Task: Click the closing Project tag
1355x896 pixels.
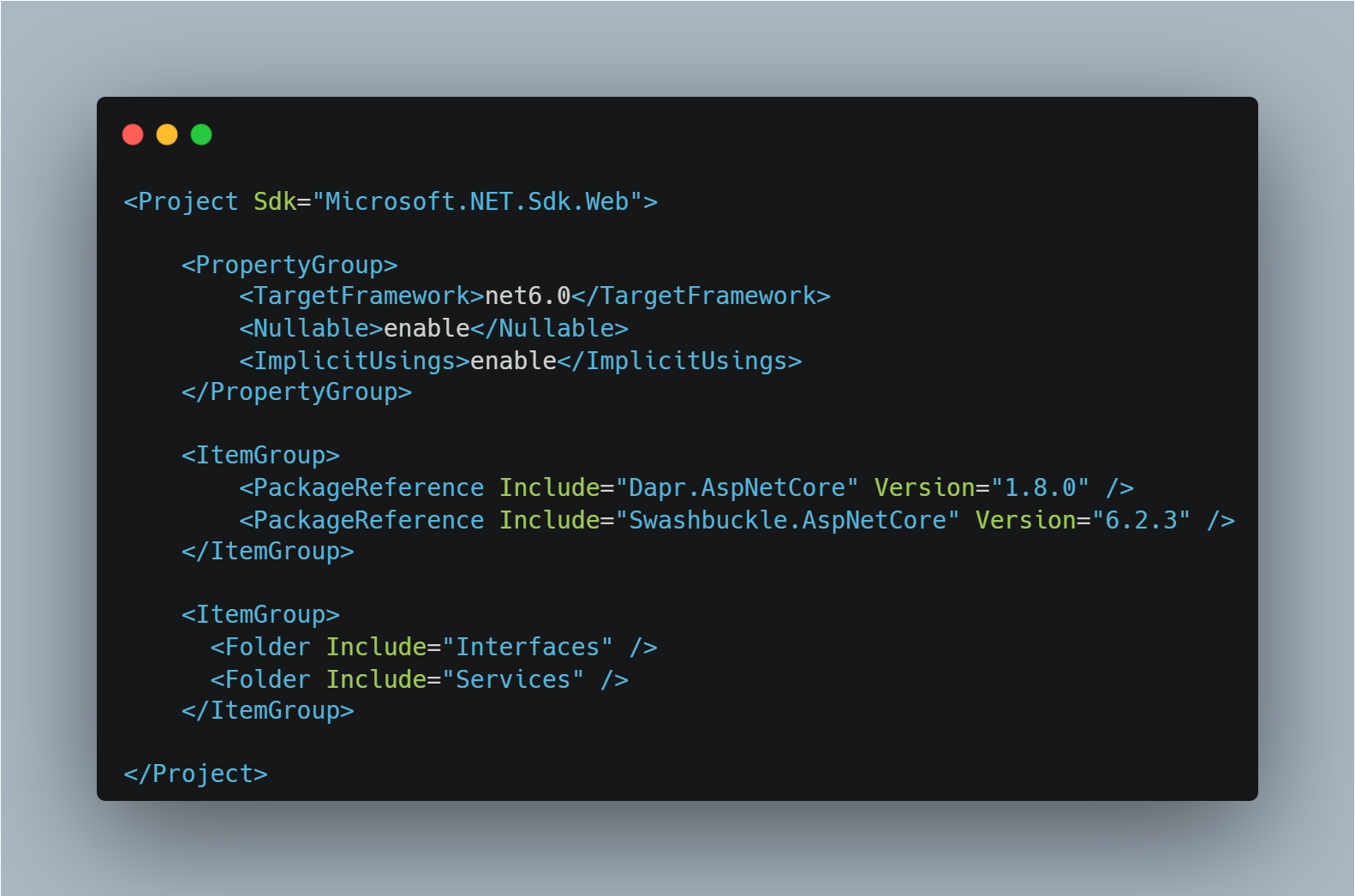Action: click(x=195, y=774)
